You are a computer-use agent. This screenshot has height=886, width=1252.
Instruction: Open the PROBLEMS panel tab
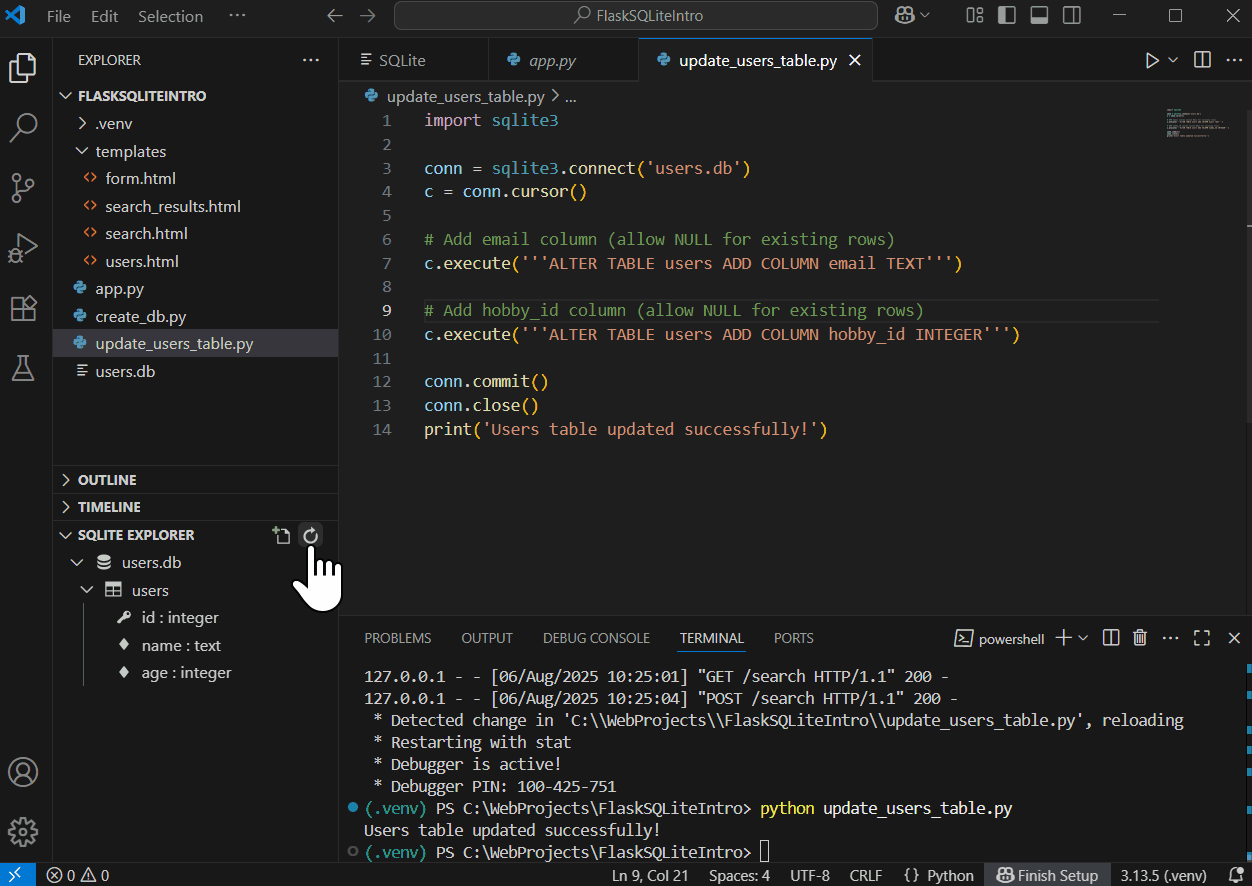point(397,638)
